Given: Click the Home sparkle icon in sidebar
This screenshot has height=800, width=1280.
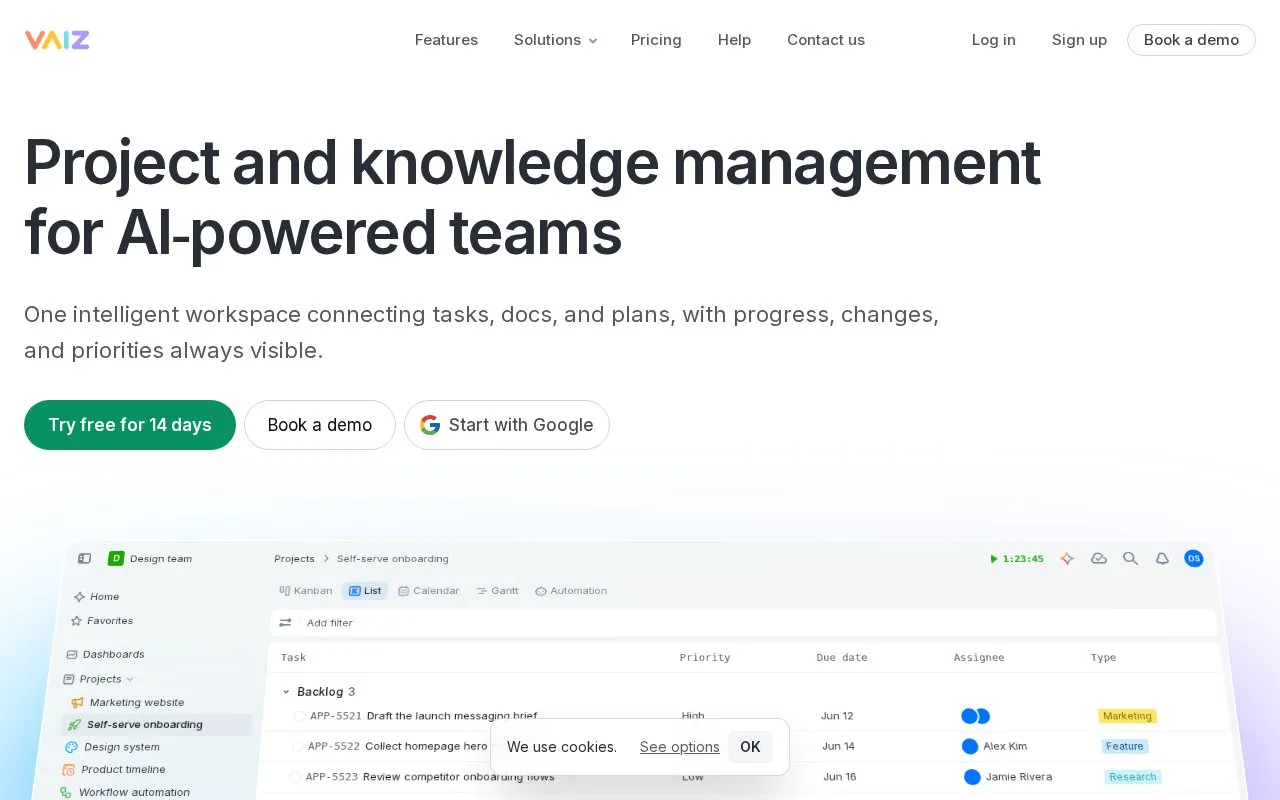Looking at the screenshot, I should tap(79, 597).
